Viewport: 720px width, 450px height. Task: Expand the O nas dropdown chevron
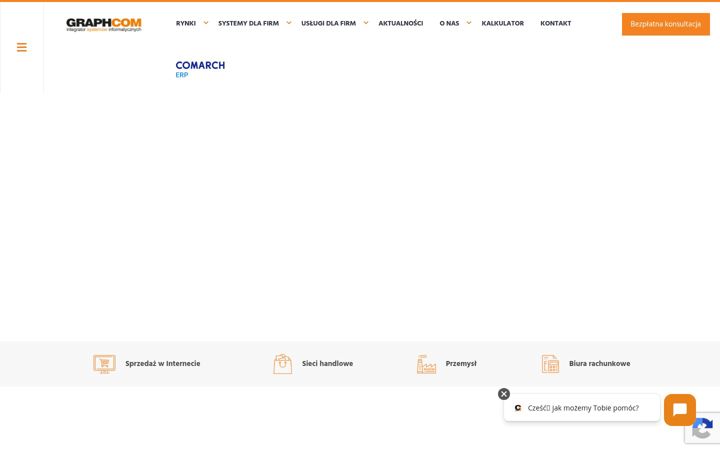click(468, 22)
